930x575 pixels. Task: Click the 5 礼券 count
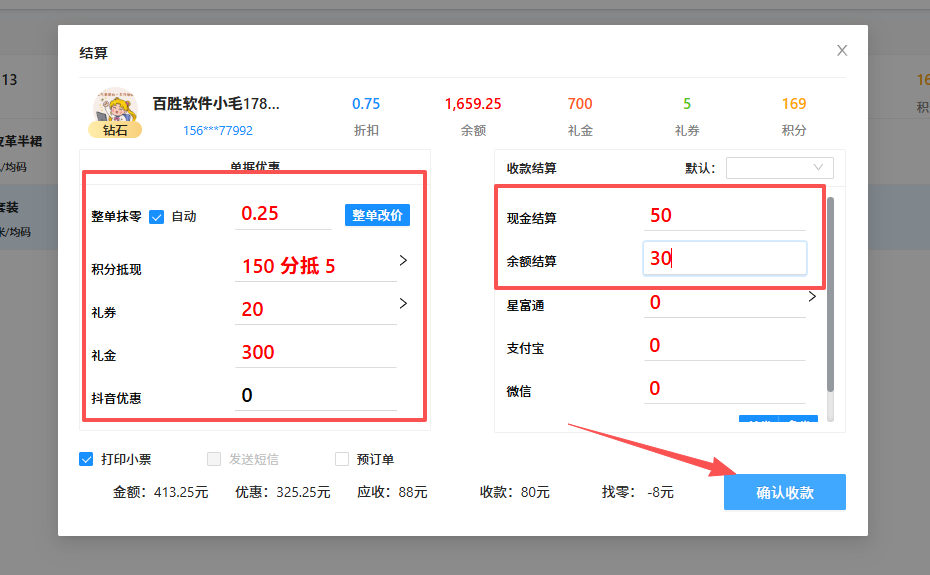pyautogui.click(x=687, y=104)
